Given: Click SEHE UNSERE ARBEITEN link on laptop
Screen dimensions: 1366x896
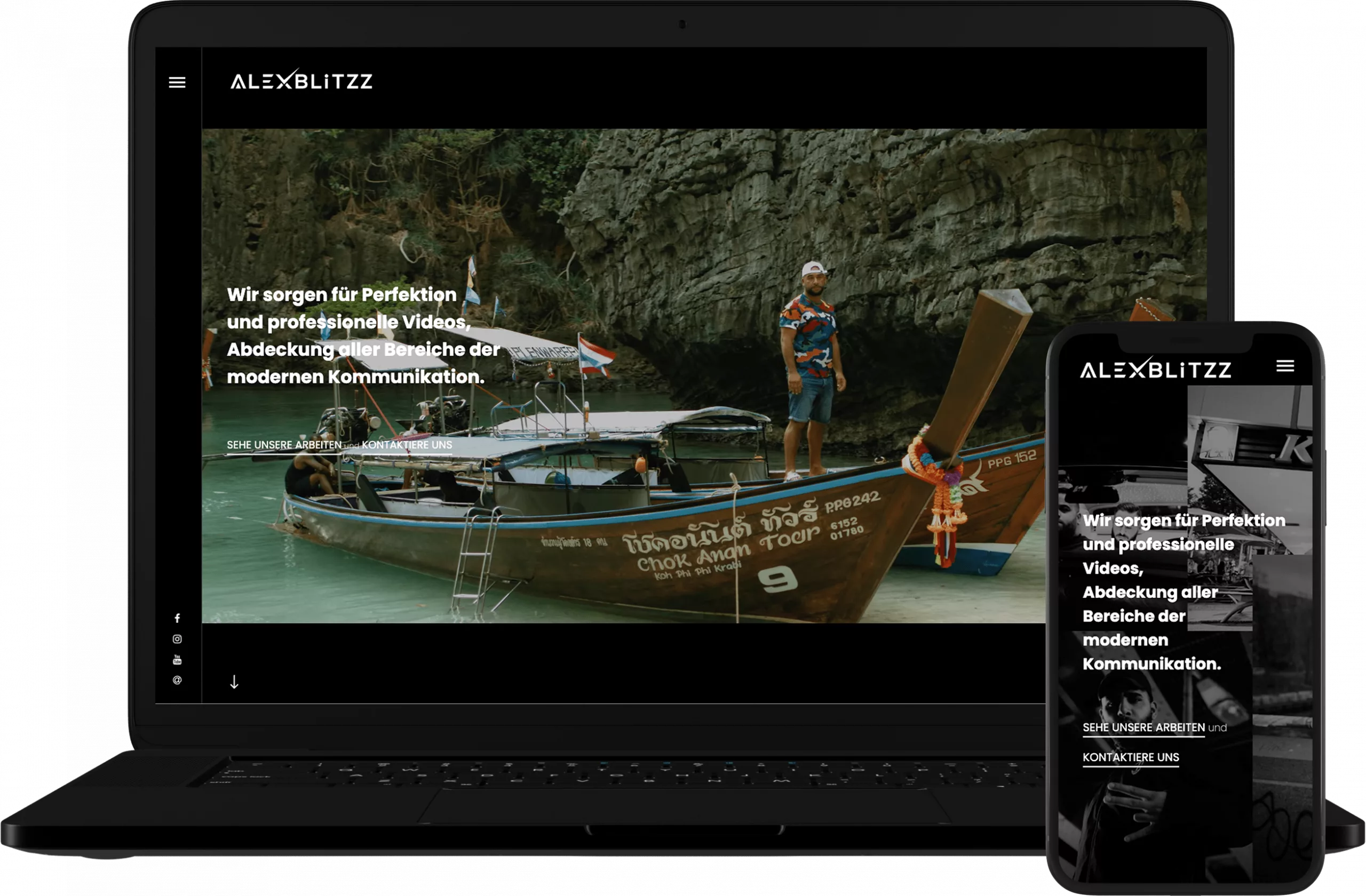Looking at the screenshot, I should 283,445.
